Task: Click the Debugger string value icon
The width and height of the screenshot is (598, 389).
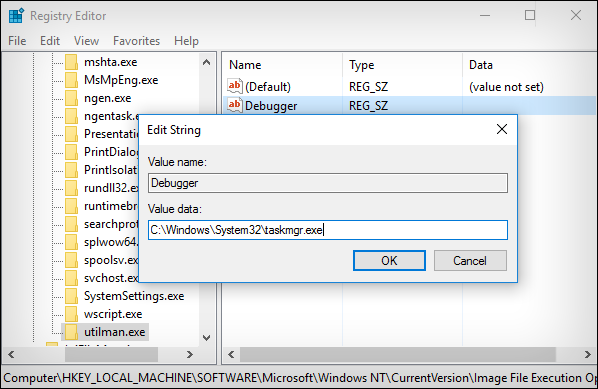Action: click(235, 105)
